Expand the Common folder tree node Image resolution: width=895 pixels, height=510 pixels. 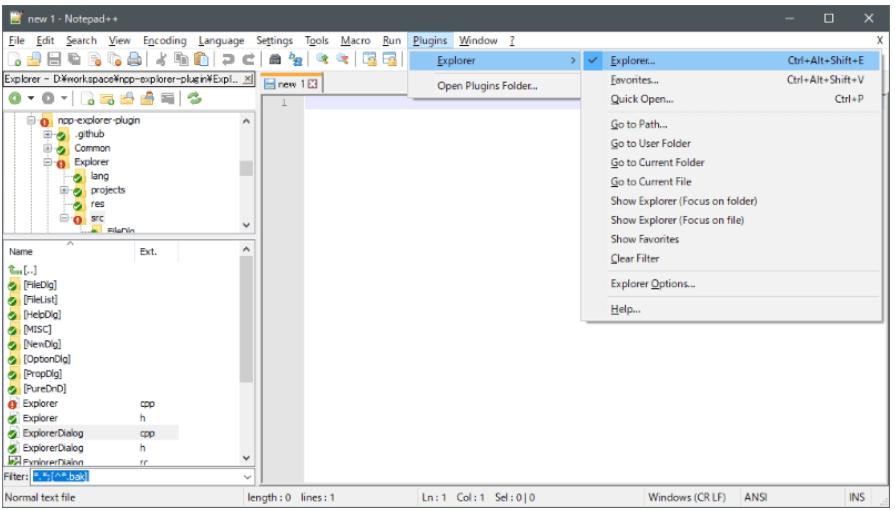coord(47,148)
